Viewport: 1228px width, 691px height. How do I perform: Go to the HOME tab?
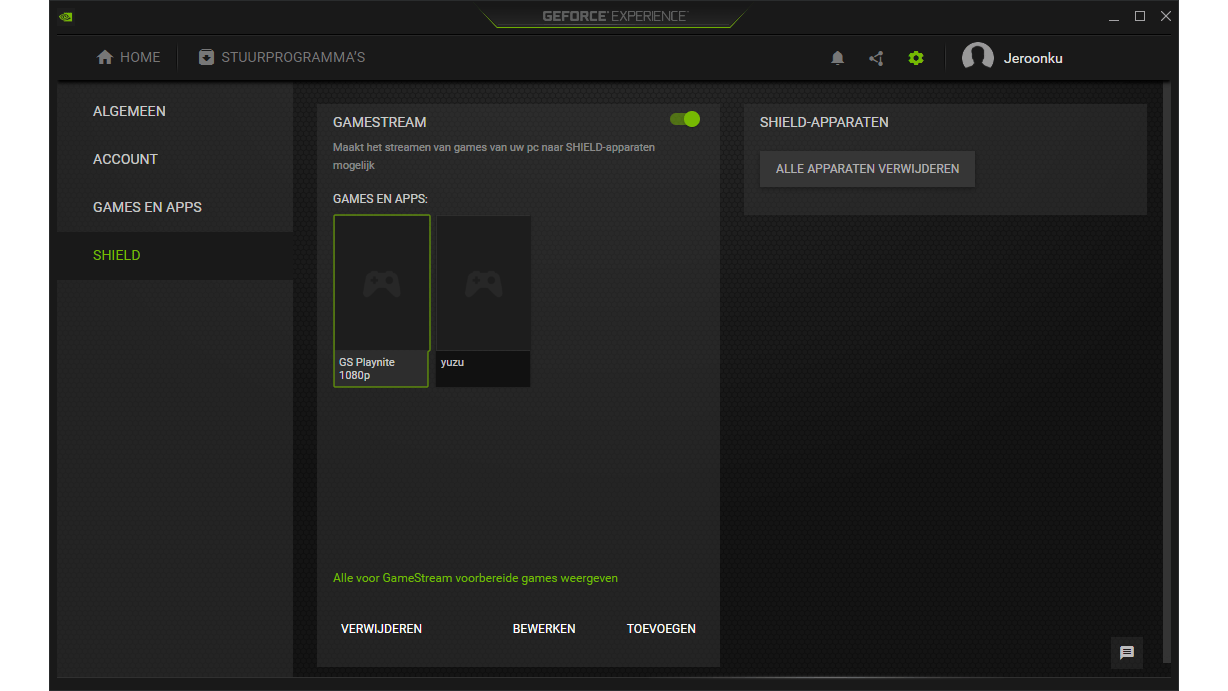pos(128,58)
